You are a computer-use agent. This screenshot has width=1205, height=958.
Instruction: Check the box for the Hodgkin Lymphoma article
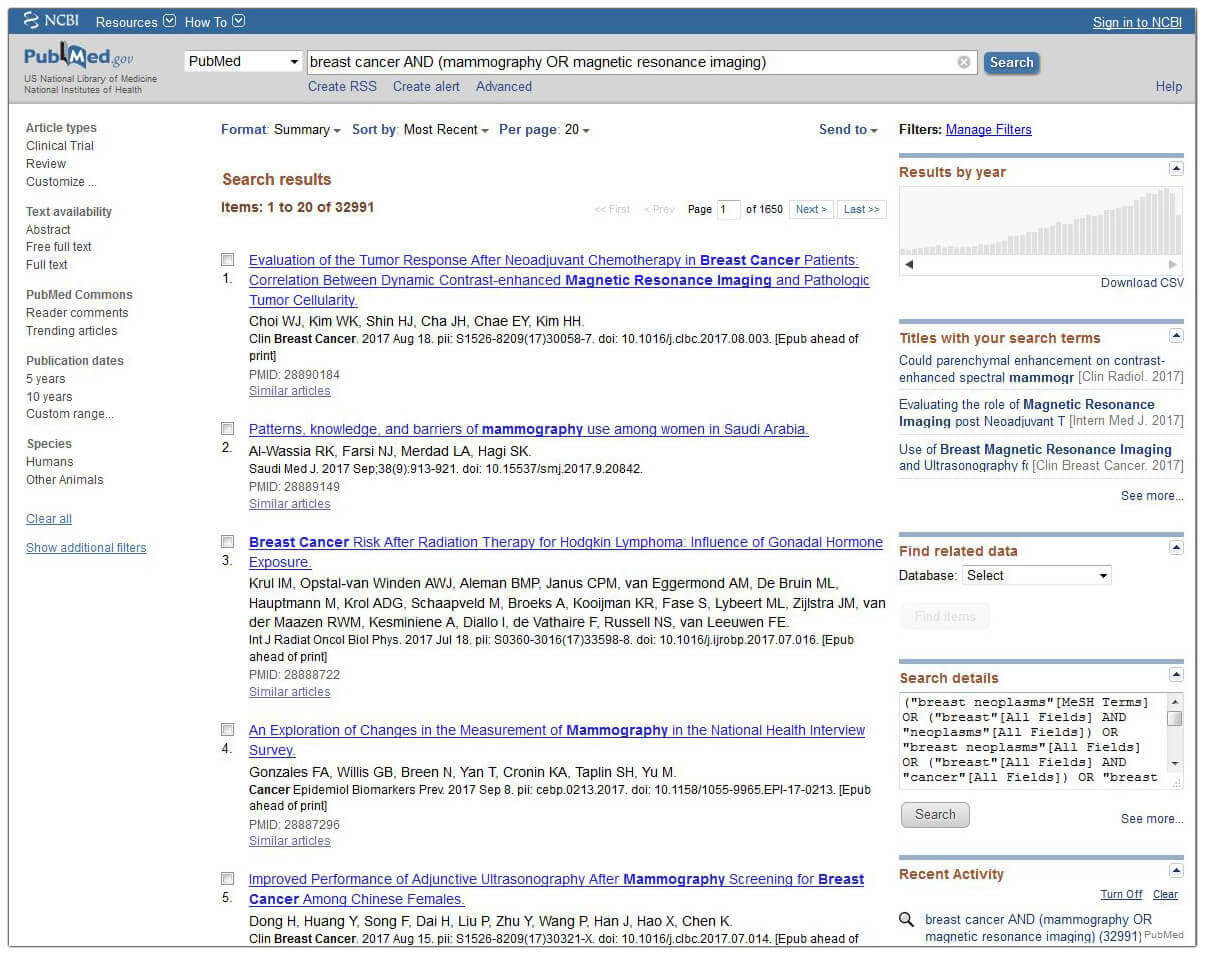[x=228, y=542]
